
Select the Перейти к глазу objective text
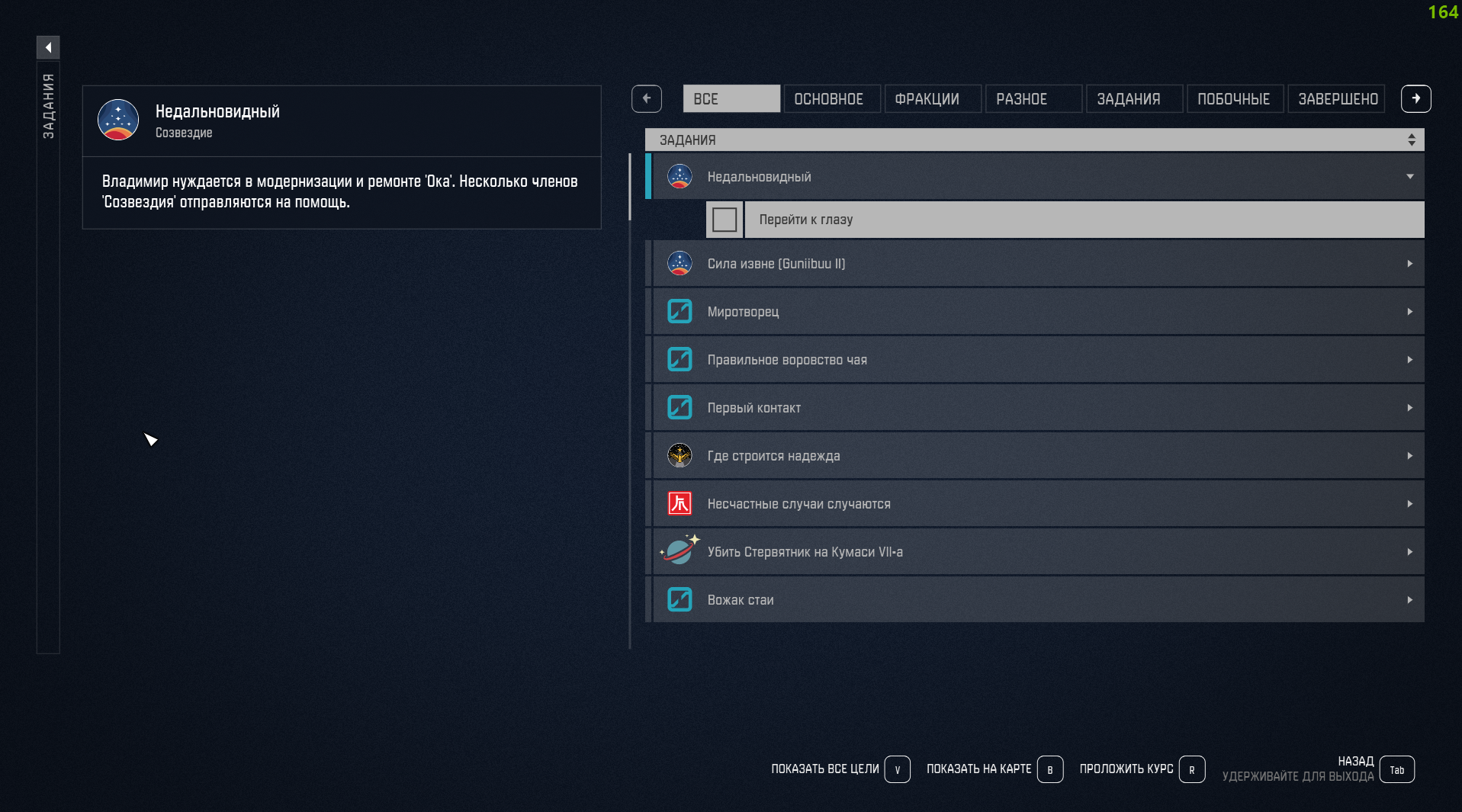pyautogui.click(x=806, y=220)
